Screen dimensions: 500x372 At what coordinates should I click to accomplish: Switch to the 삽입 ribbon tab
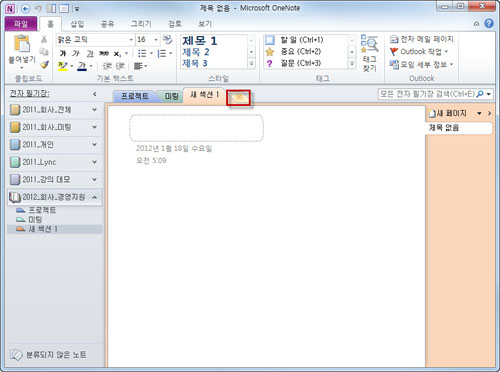click(77, 24)
